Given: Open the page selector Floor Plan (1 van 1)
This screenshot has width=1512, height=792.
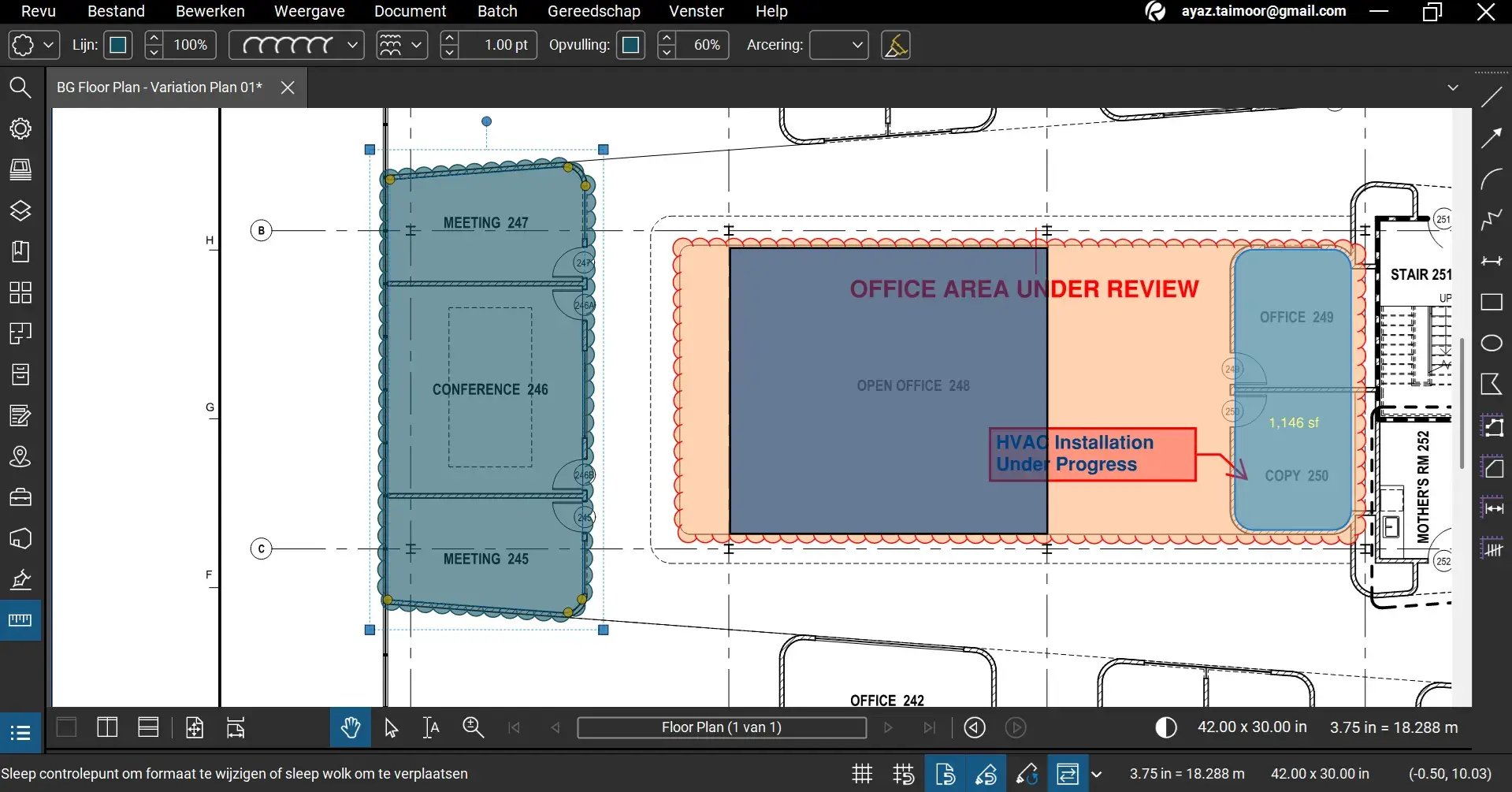Looking at the screenshot, I should [722, 727].
